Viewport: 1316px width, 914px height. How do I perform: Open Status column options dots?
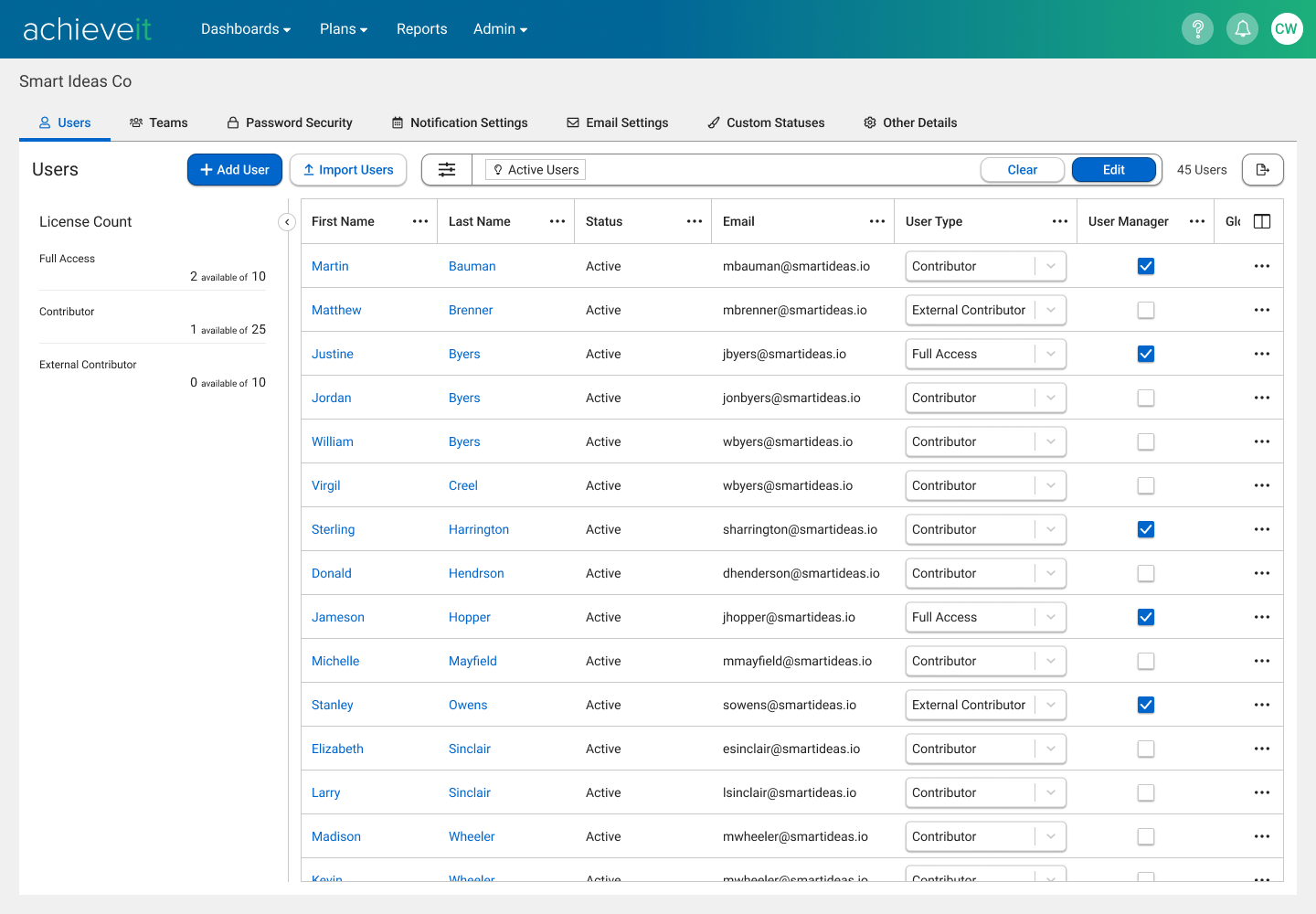point(695,221)
